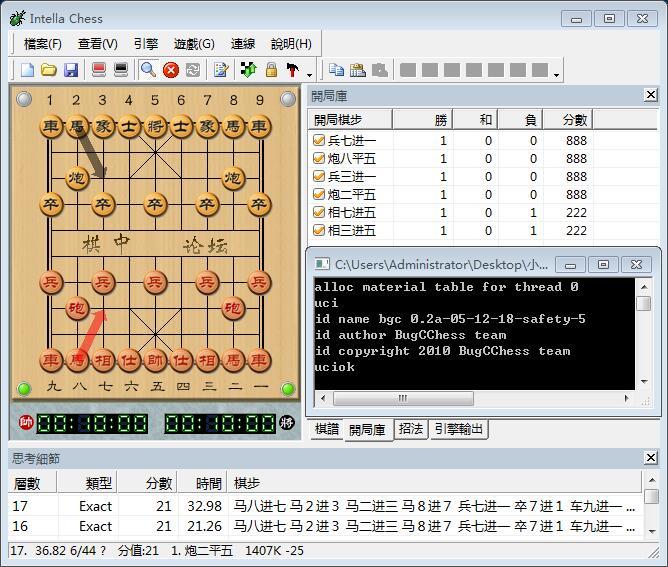
Task: Toggle the checkbox for 炮八平五
Action: pos(319,158)
